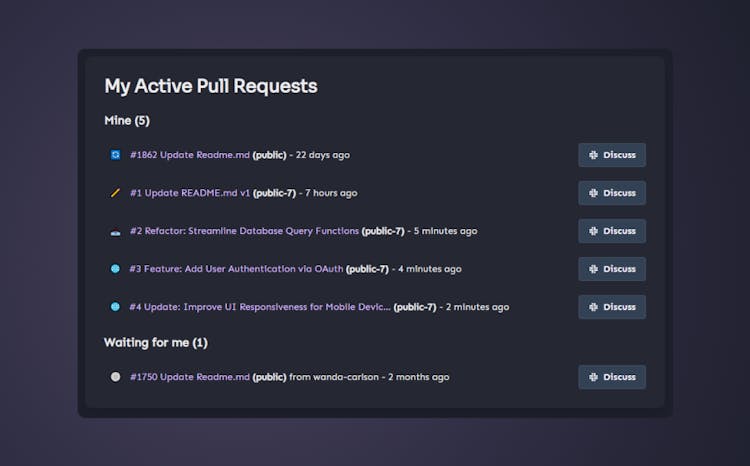The width and height of the screenshot is (750, 466).
Task: Click the blue circle icon beside PR #4
Action: pyautogui.click(x=115, y=307)
